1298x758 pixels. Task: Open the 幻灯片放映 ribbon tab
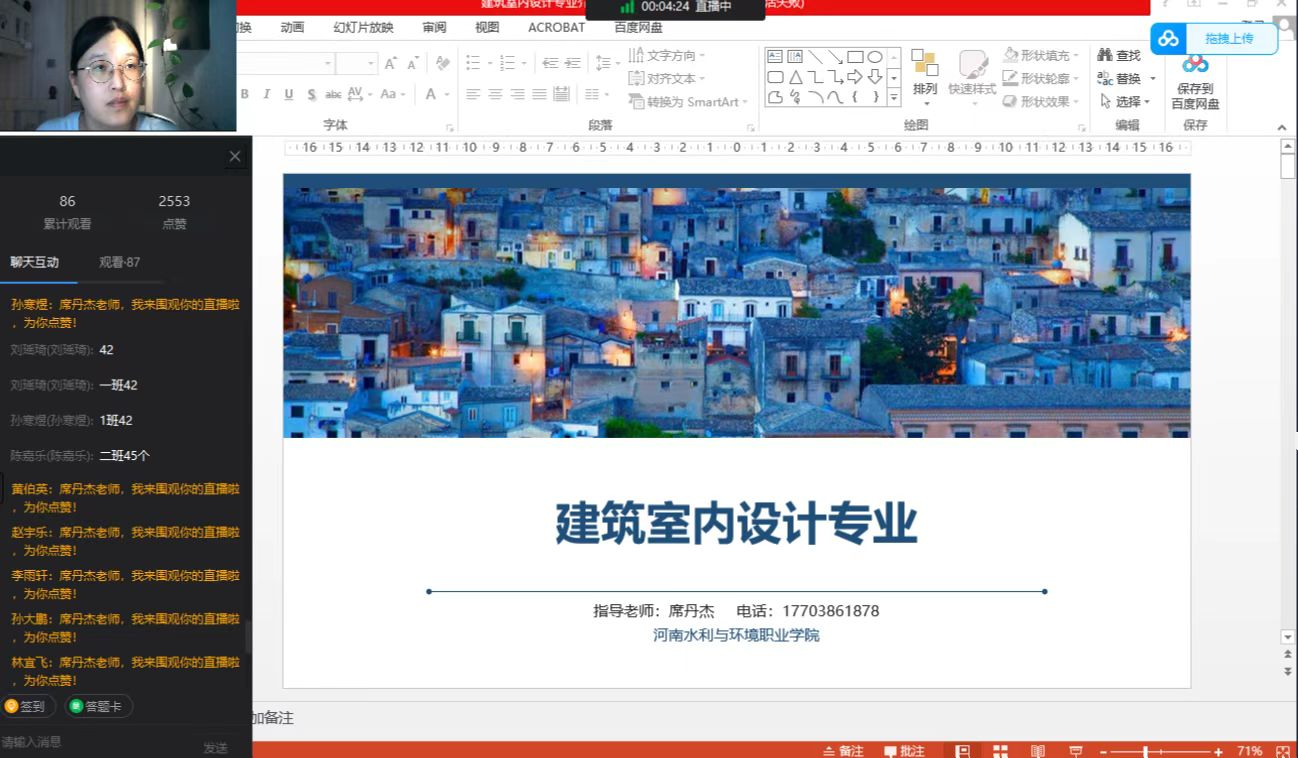(x=363, y=28)
